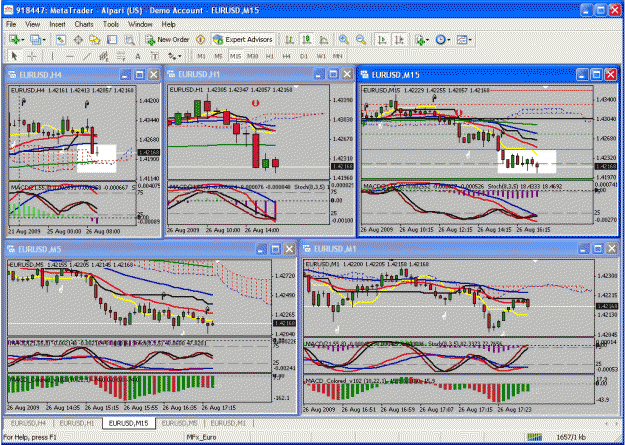Open the Insert menu
This screenshot has height=445, width=625.
(x=57, y=24)
